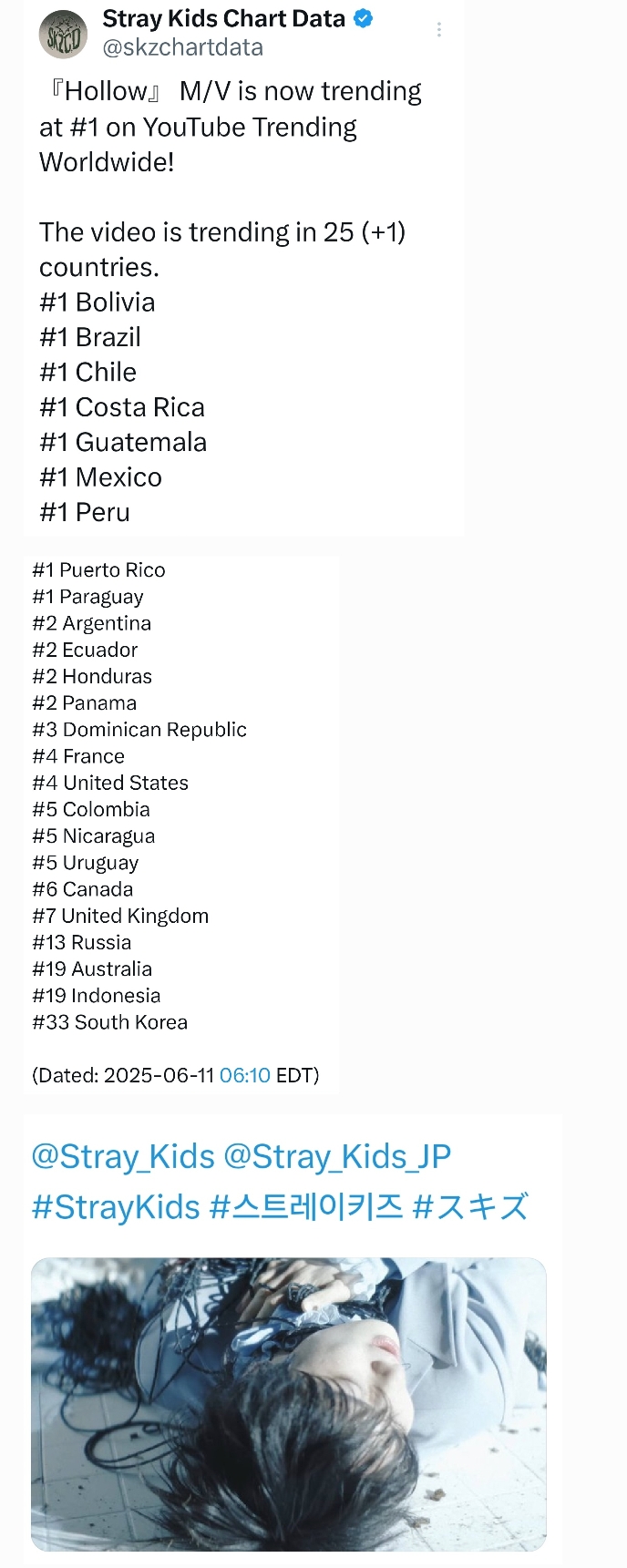This screenshot has height=1568, width=627.
Task: Open the three-dot more options menu
Action: point(439,30)
